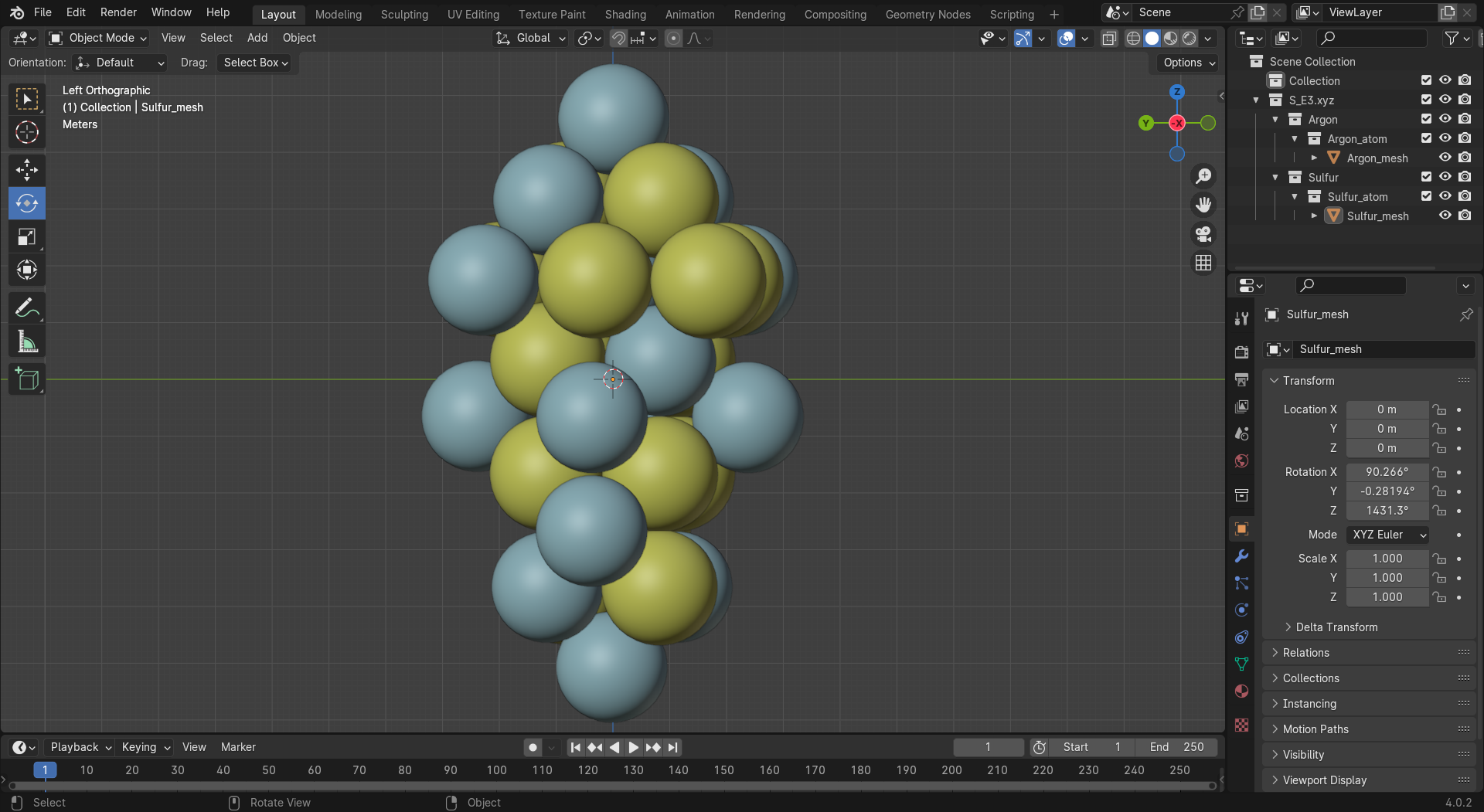This screenshot has height=812, width=1484.
Task: Open the Render menu
Action: (118, 12)
